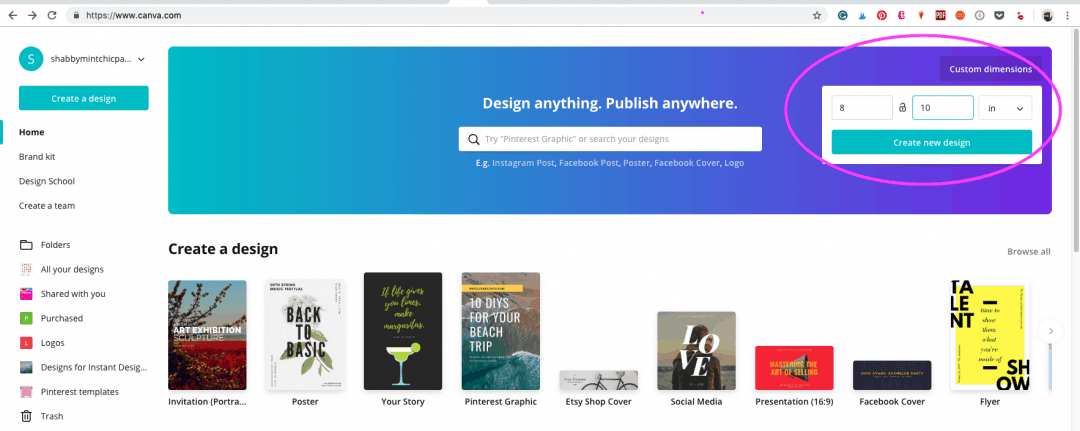Focus the height field showing 10
The width and height of the screenshot is (1080, 431).
click(x=942, y=108)
